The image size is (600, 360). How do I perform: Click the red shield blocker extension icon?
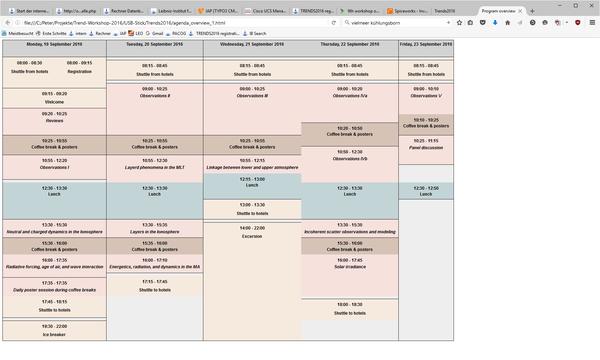(x=577, y=23)
